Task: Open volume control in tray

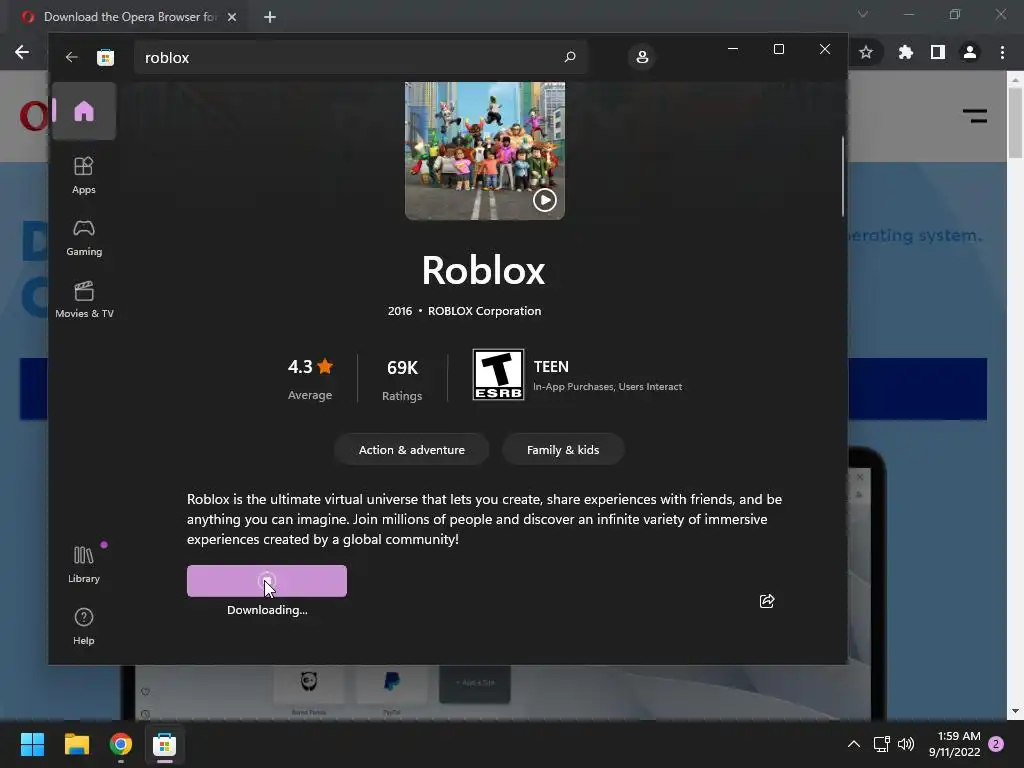Action: [906, 744]
